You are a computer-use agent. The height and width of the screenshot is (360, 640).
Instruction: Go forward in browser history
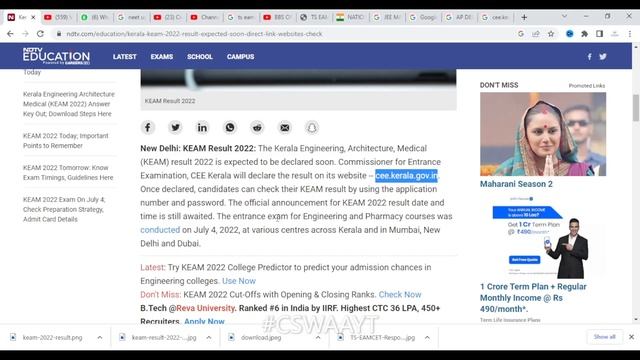pos(25,34)
